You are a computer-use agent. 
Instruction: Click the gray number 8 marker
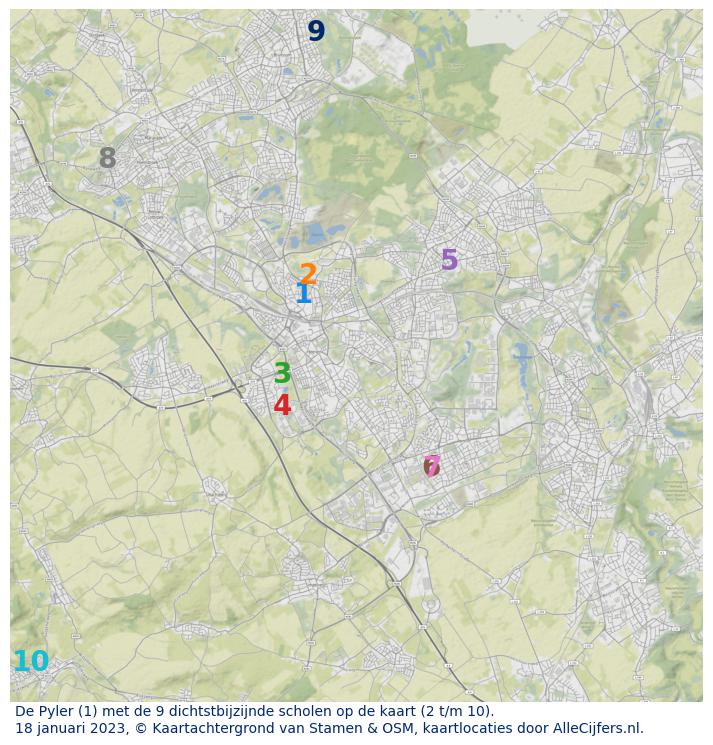107,159
